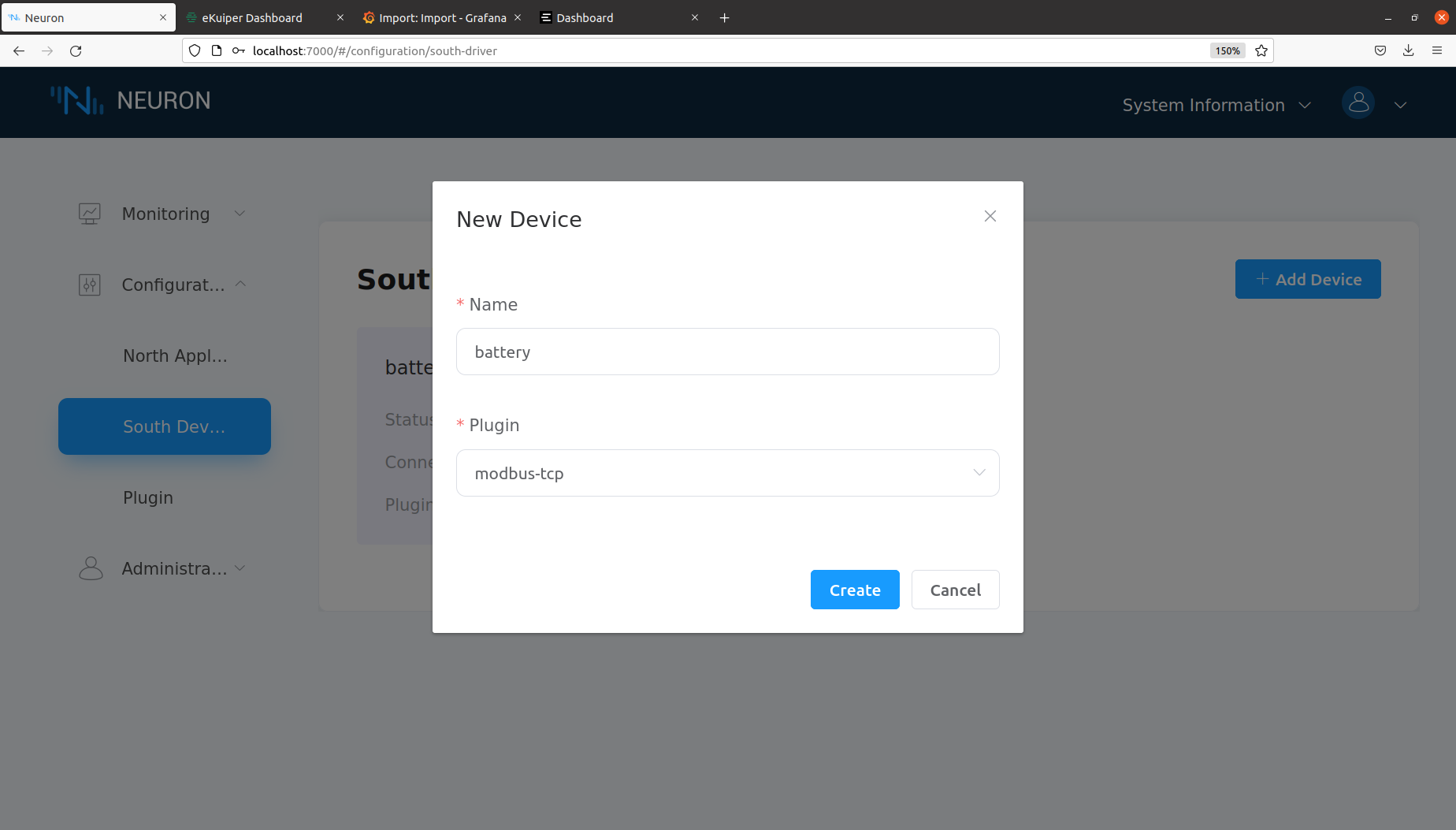The height and width of the screenshot is (830, 1456).
Task: Expand the user account chevron
Action: tap(1400, 105)
